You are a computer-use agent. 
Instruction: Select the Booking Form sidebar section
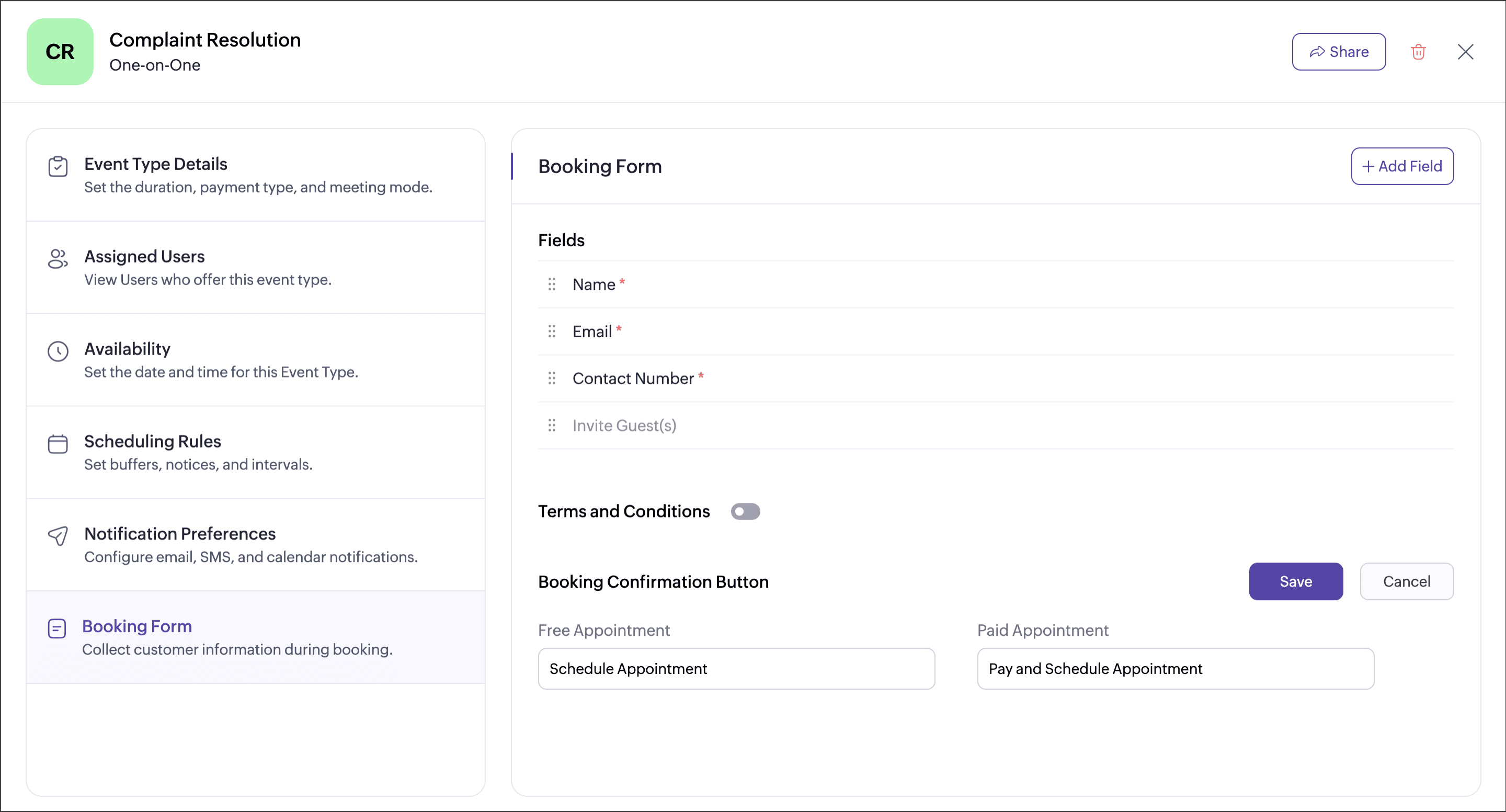click(256, 637)
